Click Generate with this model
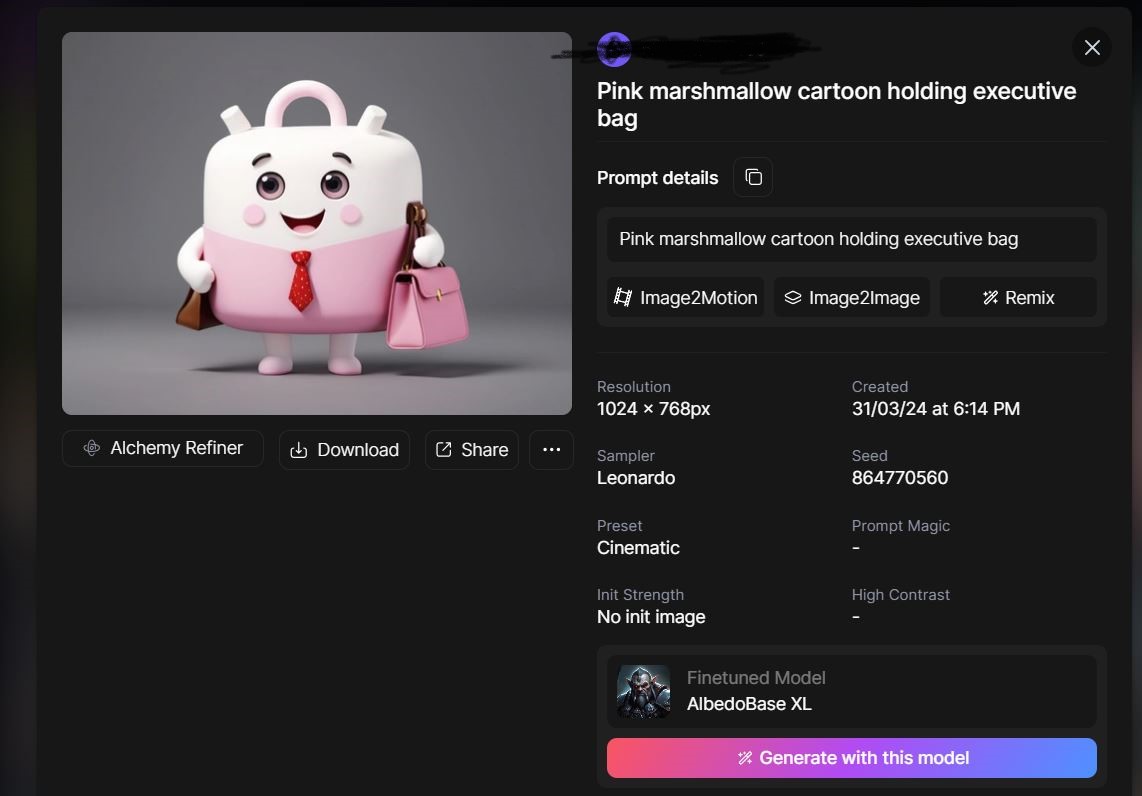This screenshot has height=796, width=1142. click(851, 757)
